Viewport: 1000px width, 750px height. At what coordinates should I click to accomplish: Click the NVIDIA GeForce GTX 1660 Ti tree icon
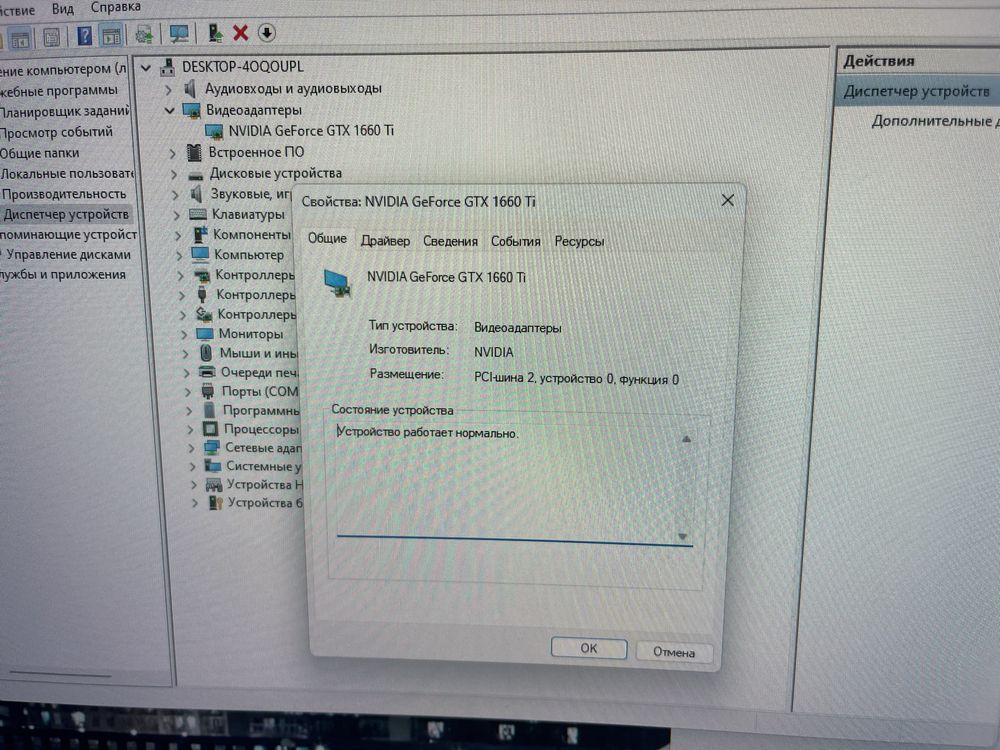(x=214, y=131)
